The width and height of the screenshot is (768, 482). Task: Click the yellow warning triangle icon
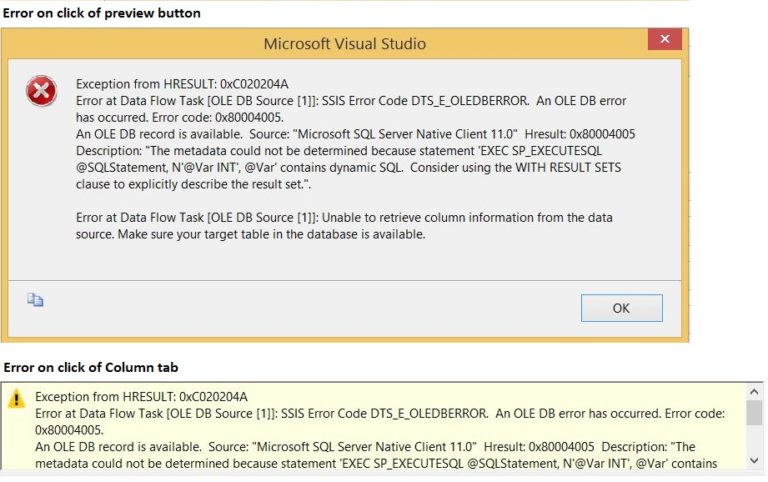[17, 399]
